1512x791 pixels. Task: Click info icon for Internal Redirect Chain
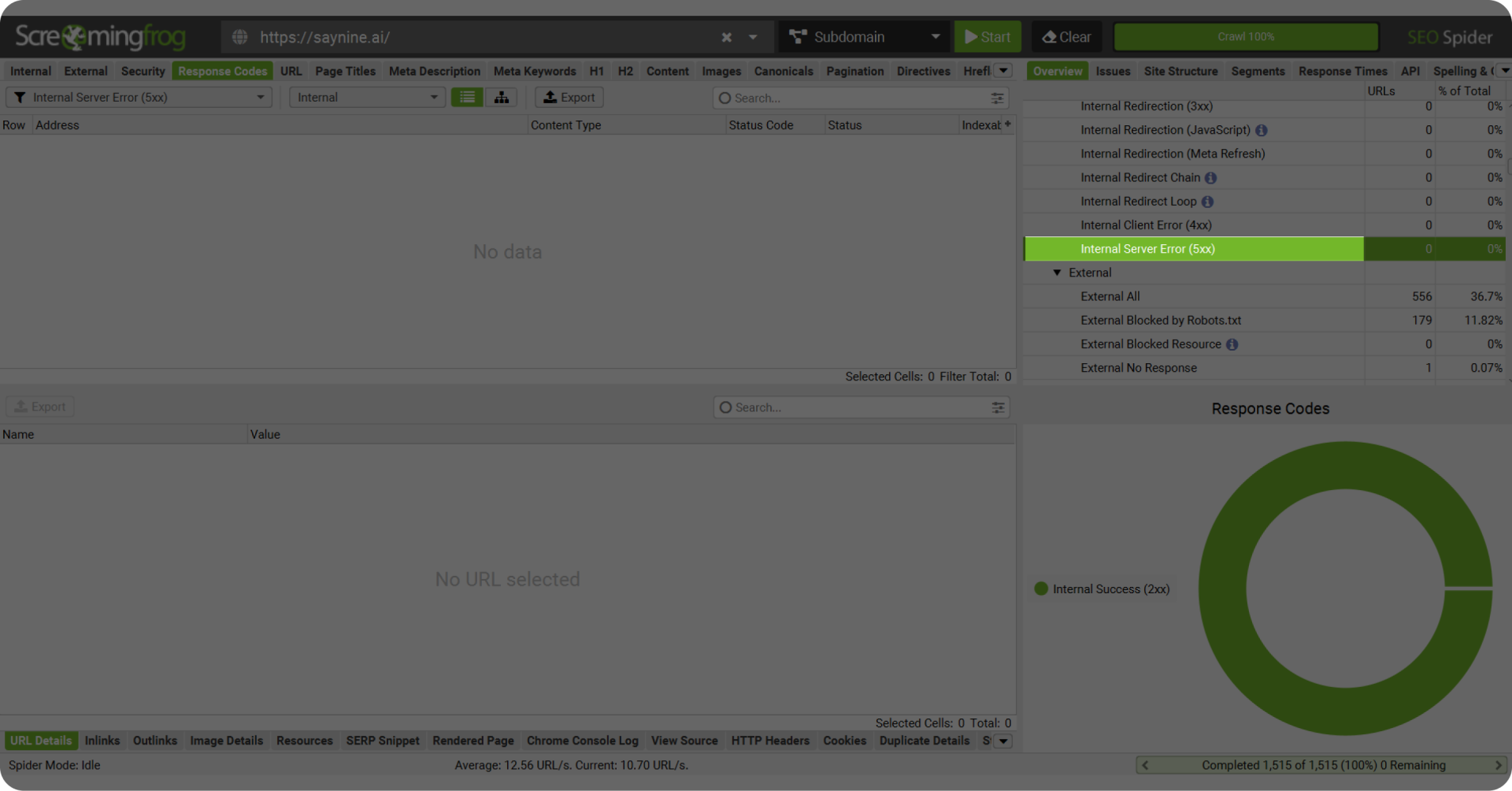click(1210, 178)
